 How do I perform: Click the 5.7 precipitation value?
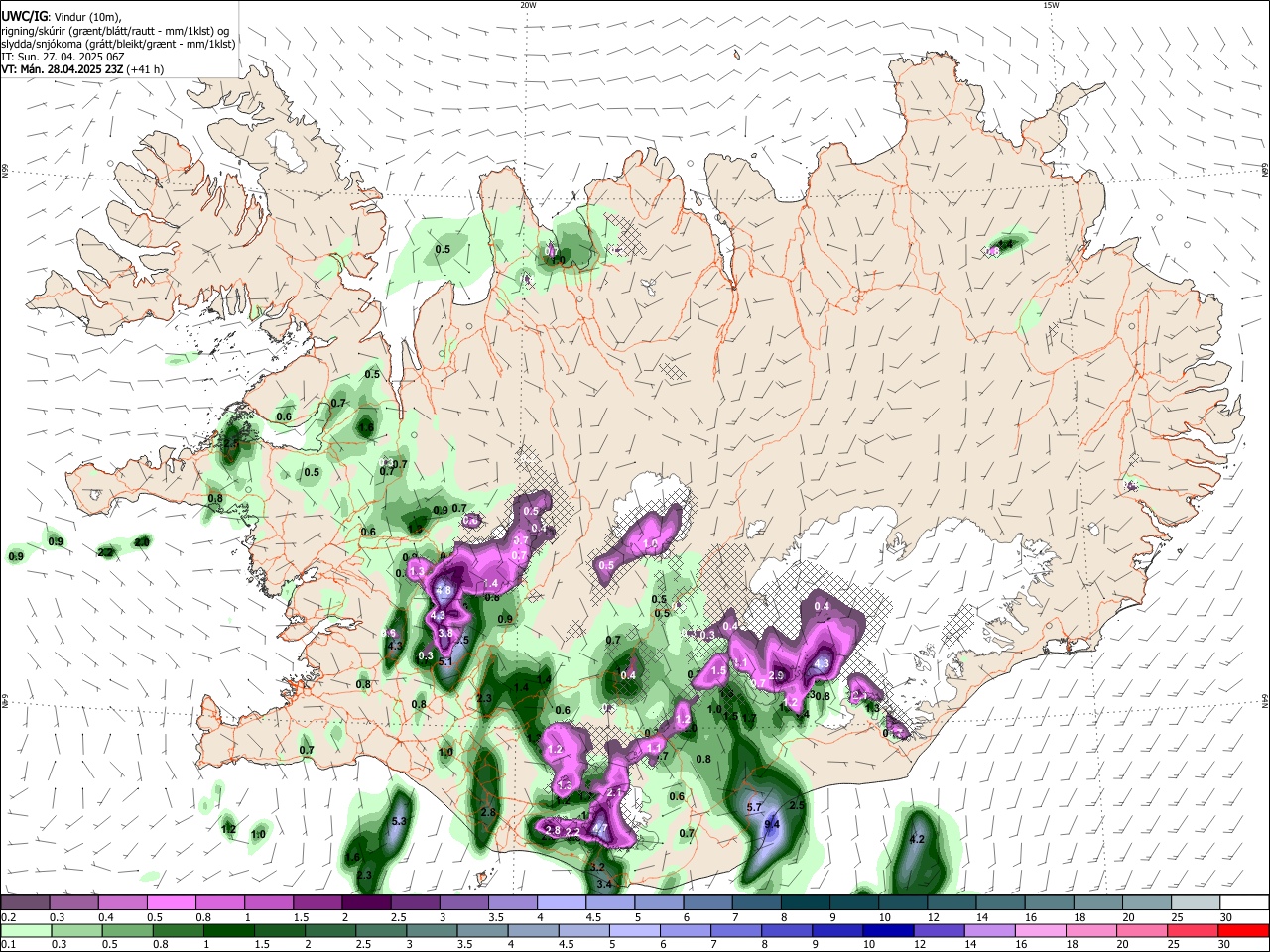pos(753,808)
